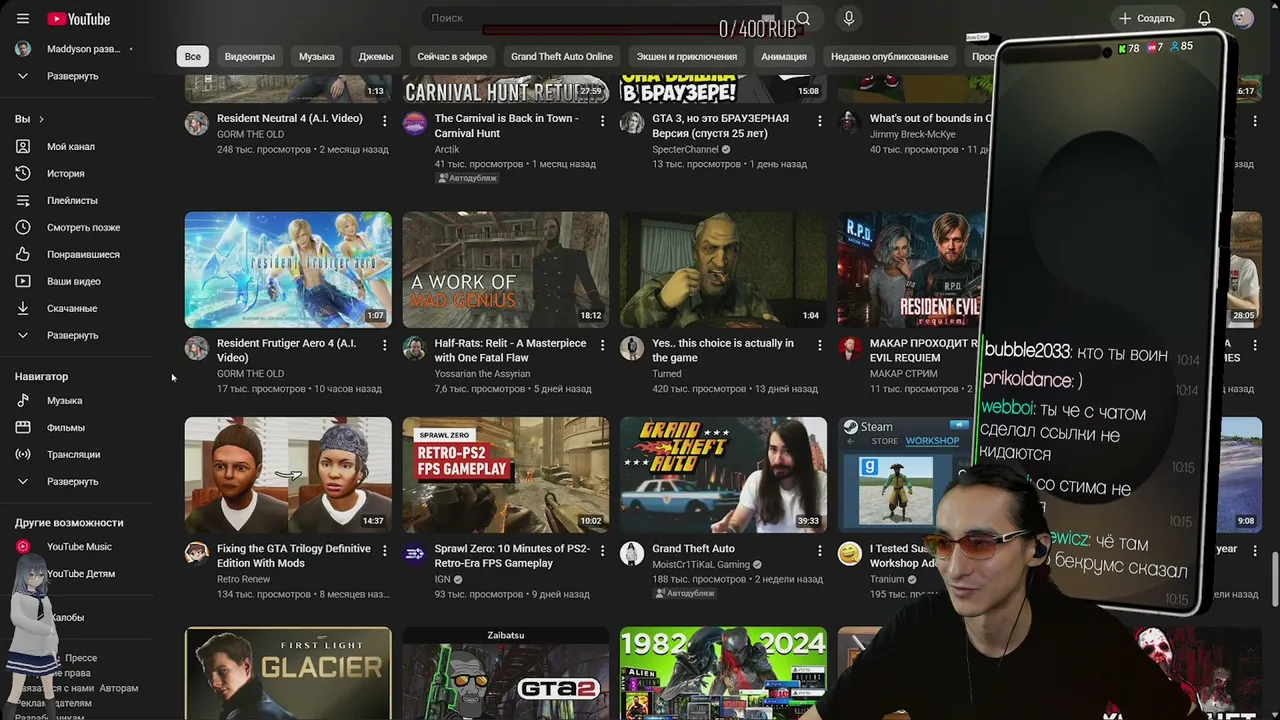Start voice search with the microphone
This screenshot has width=1280, height=720.
pyautogui.click(x=849, y=18)
